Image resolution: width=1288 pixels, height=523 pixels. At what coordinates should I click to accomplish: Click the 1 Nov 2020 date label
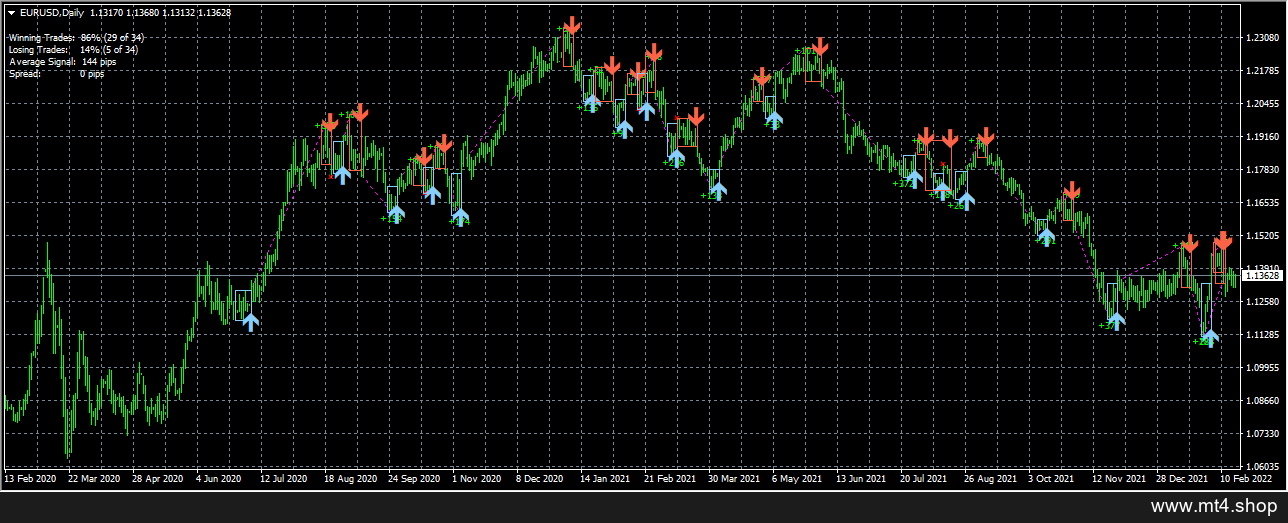[x=476, y=479]
